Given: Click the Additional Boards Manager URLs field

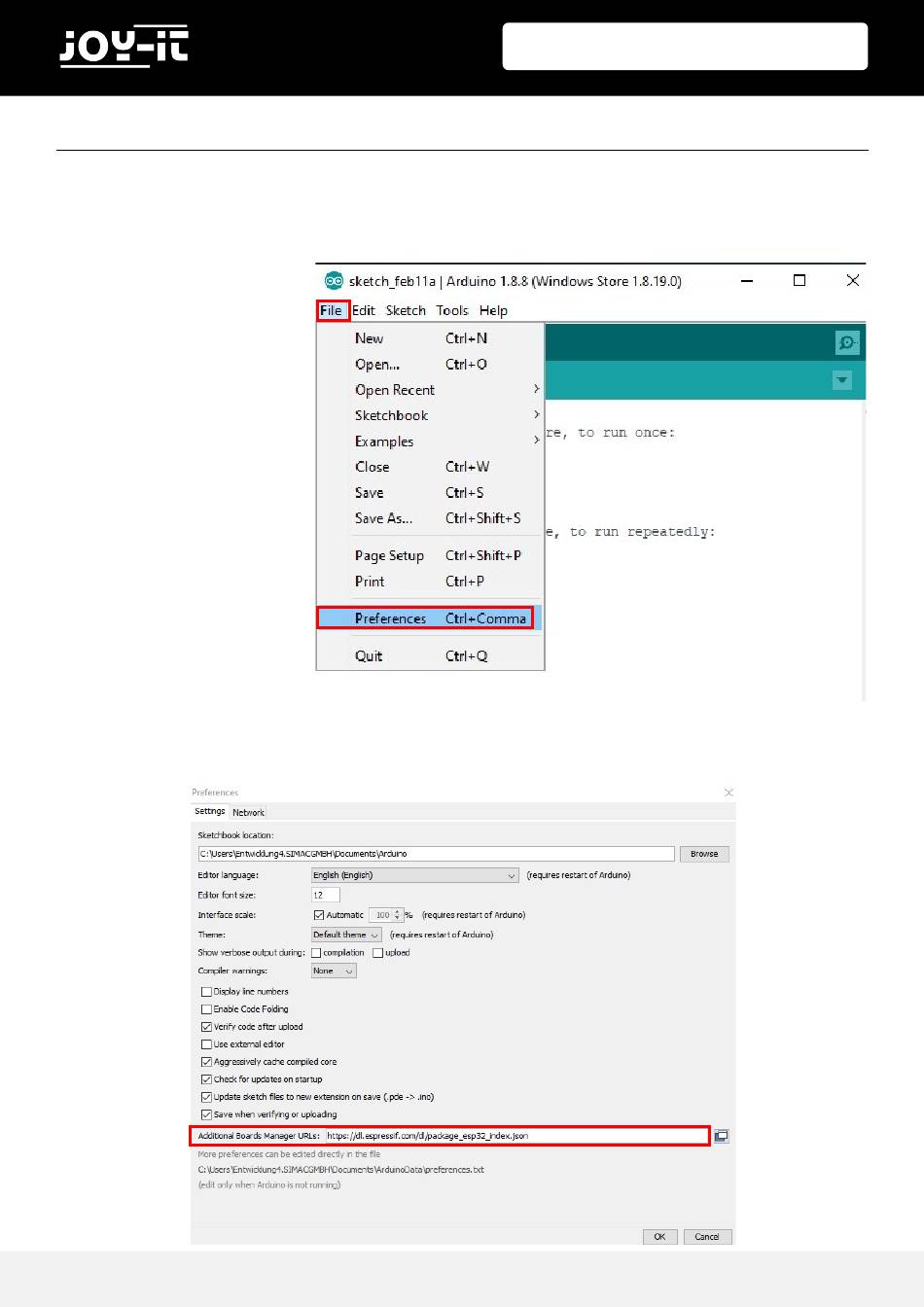Looking at the screenshot, I should tap(515, 1136).
